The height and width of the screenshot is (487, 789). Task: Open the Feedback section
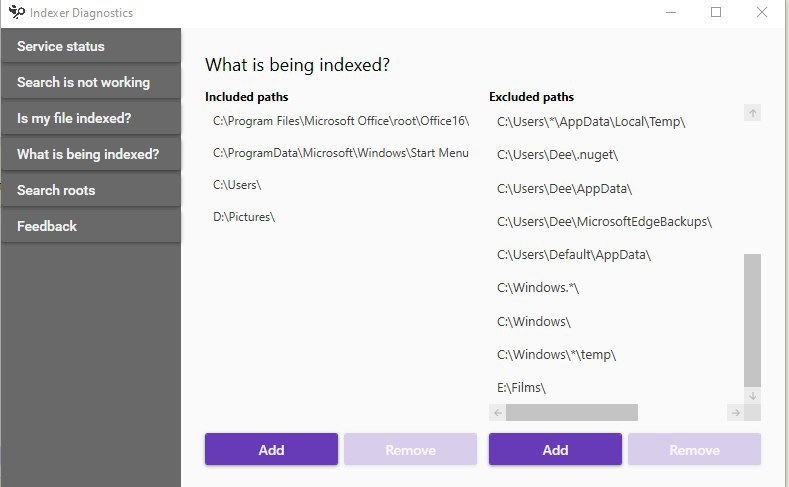coord(91,226)
